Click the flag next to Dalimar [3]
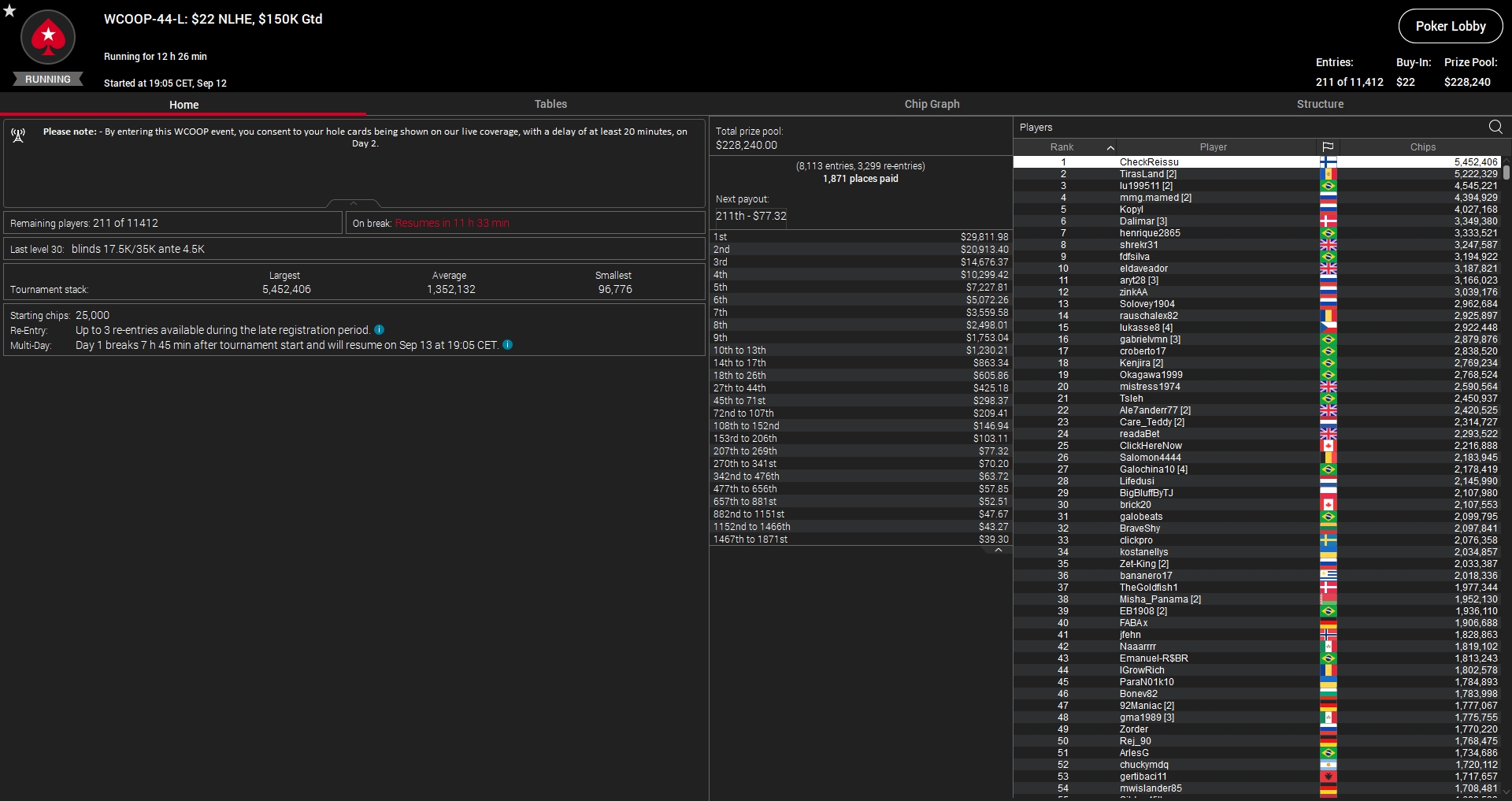 click(1329, 221)
